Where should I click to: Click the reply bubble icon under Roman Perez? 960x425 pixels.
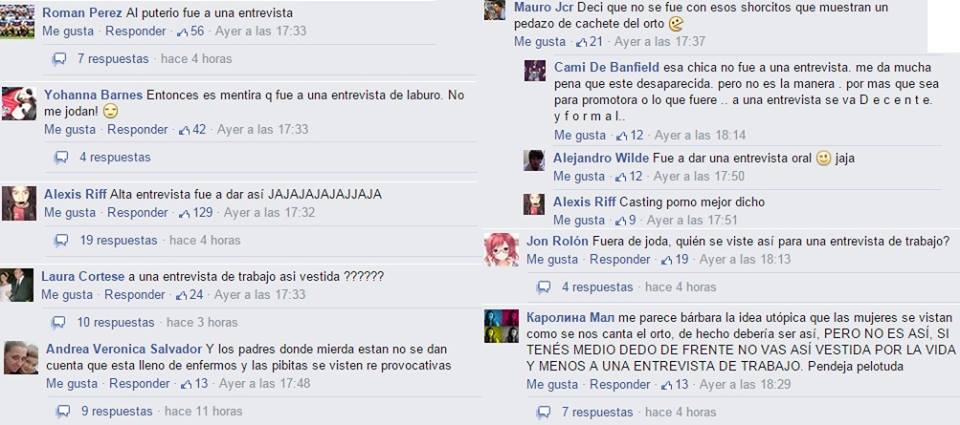tap(59, 59)
